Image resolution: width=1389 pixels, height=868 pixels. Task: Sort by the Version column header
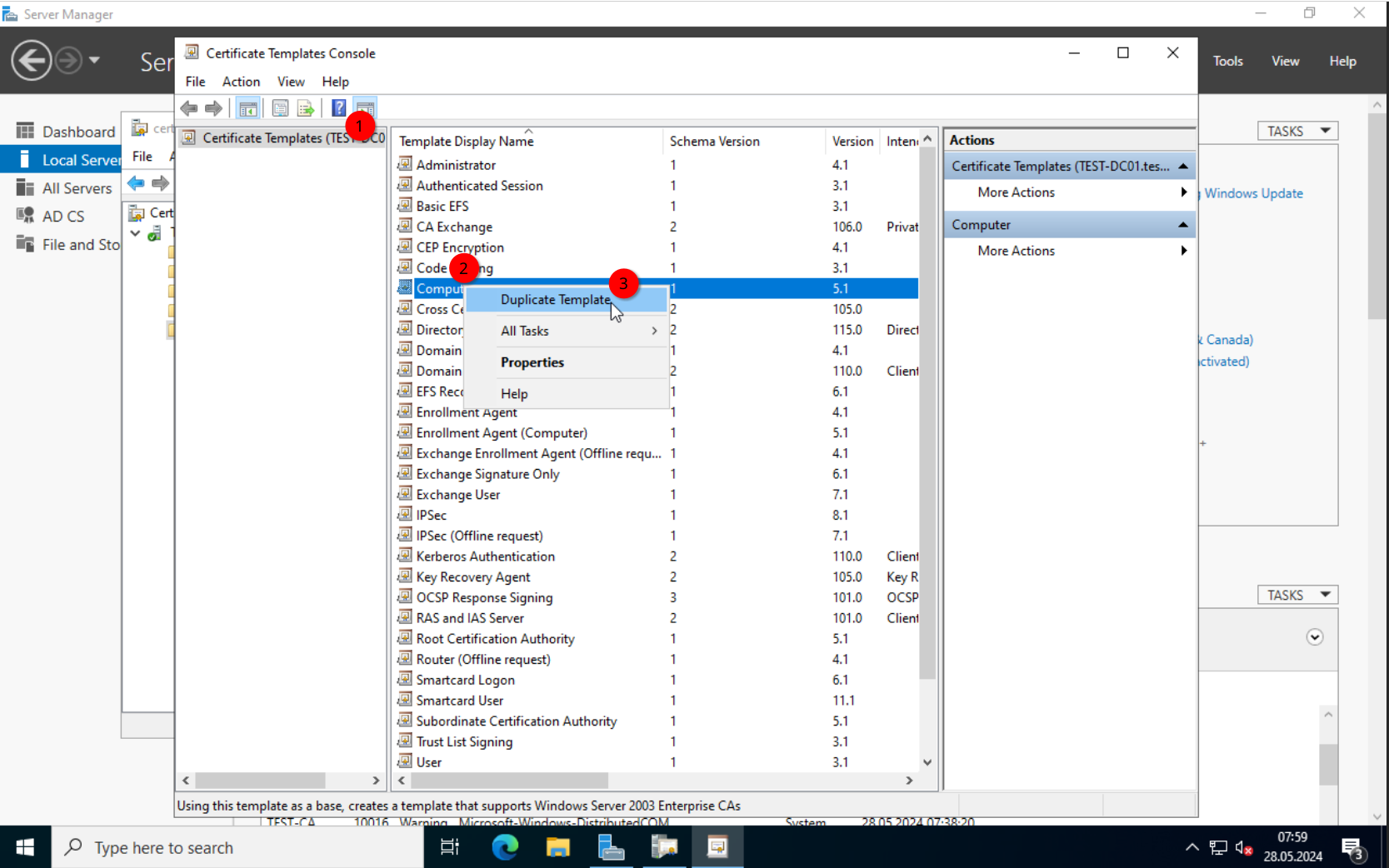853,141
